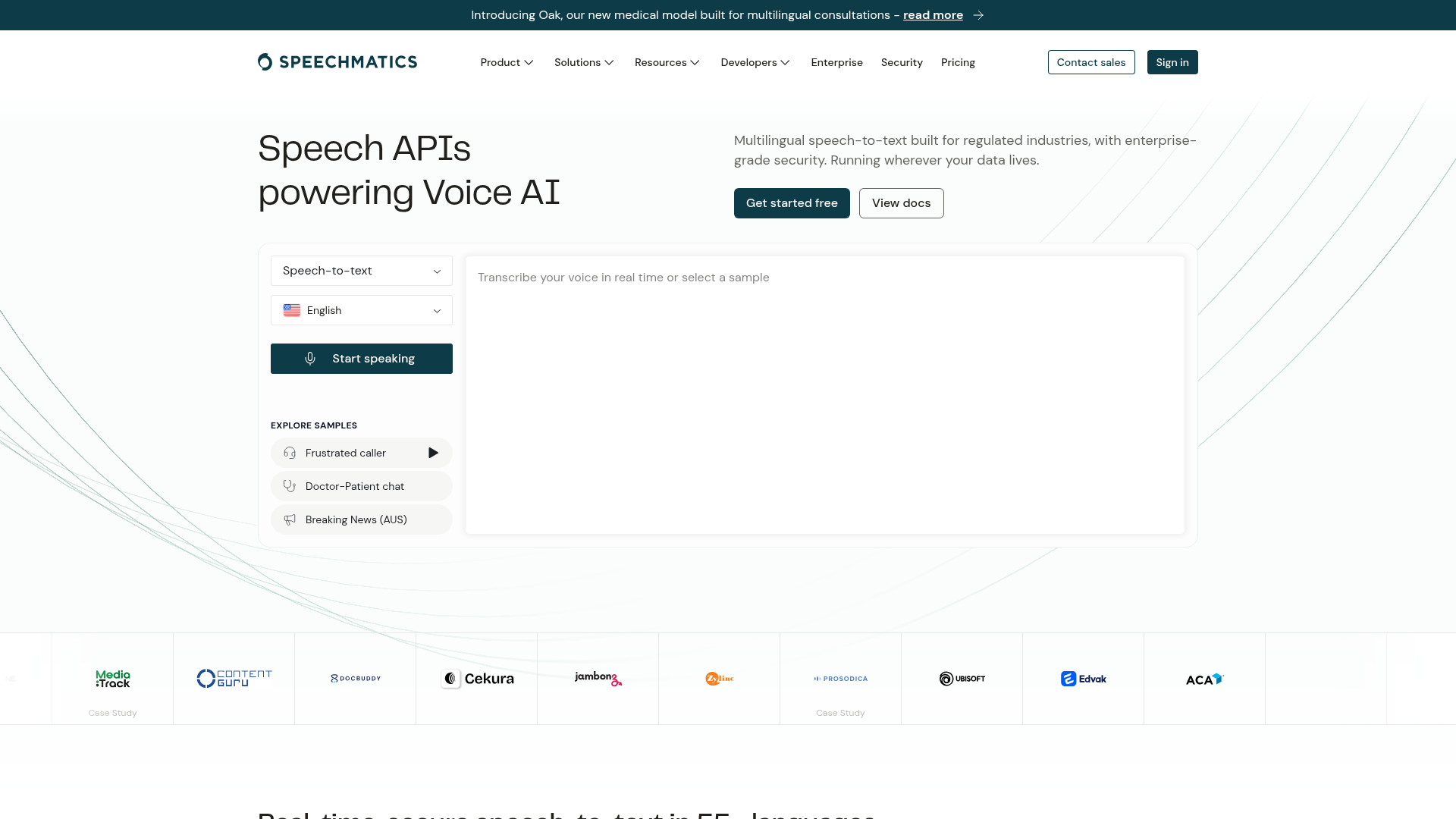Expand the Product menu

click(x=507, y=62)
